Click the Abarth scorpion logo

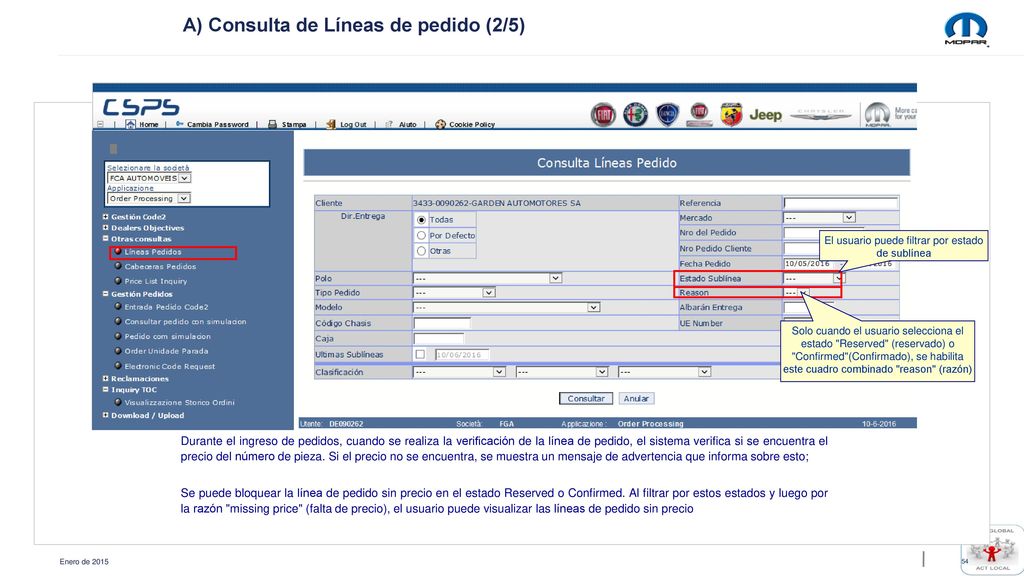pyautogui.click(x=731, y=115)
